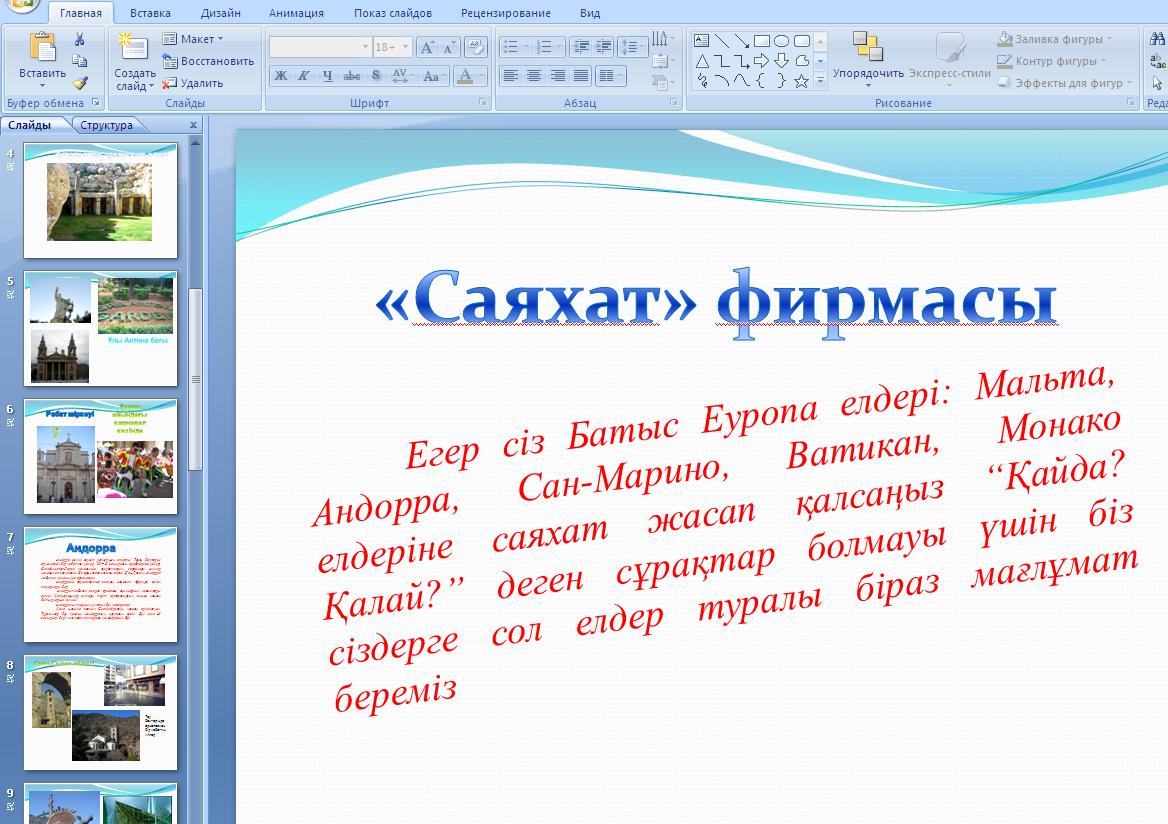The image size is (1168, 824).
Task: Open Заливка фигуры shape fill dropdown
Action: 1056,39
